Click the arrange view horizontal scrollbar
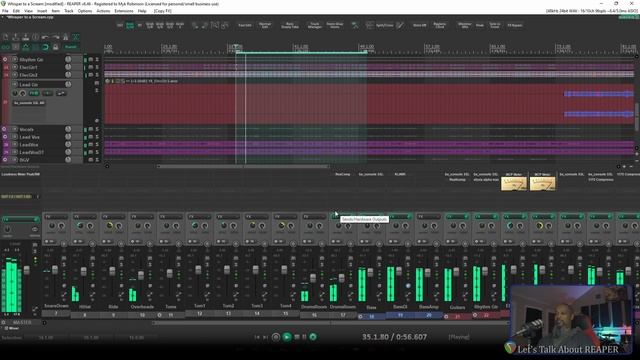 pyautogui.click(x=243, y=166)
